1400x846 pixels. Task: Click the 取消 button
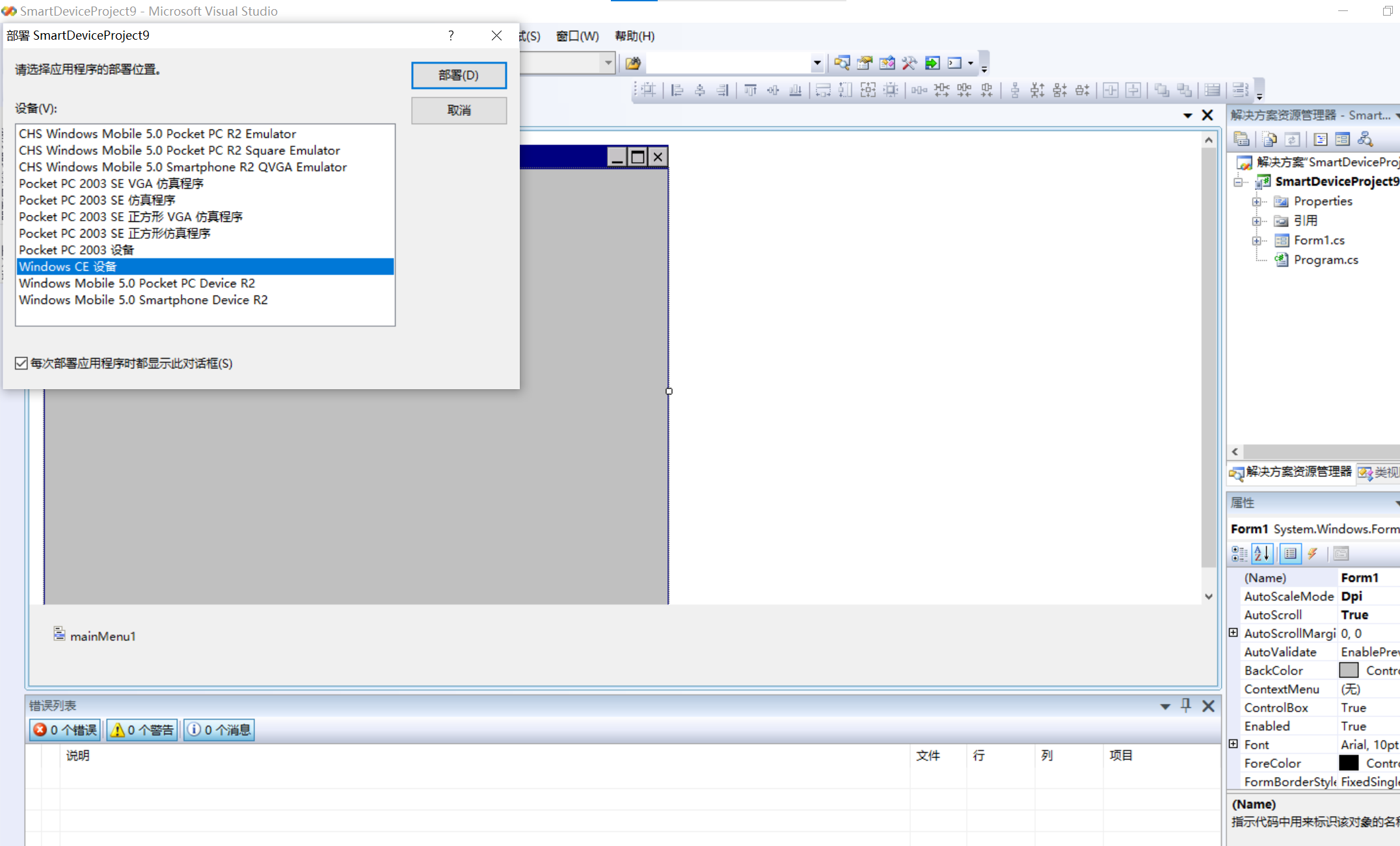click(x=458, y=110)
